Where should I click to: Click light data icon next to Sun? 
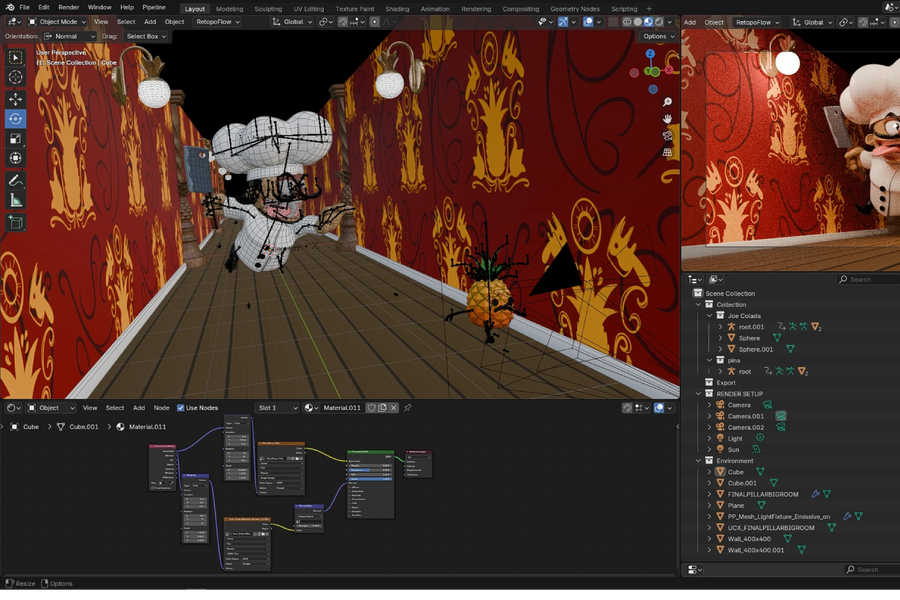(x=756, y=450)
